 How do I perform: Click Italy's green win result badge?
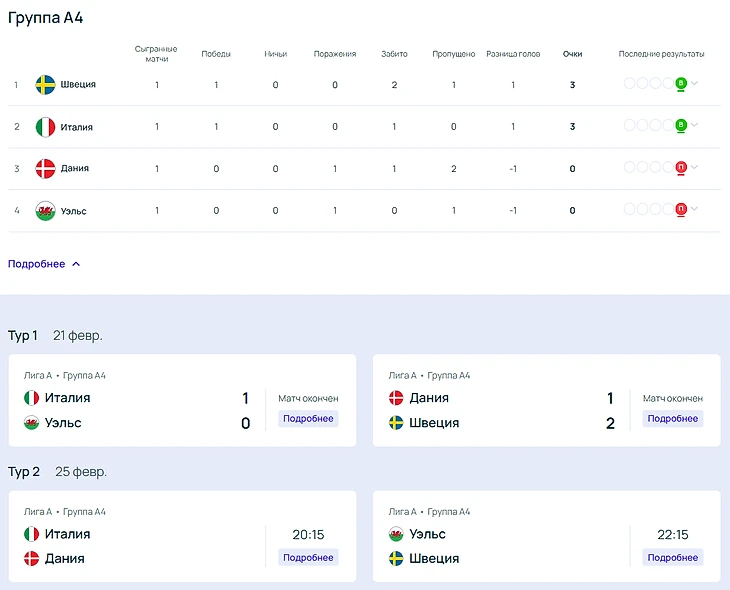click(x=681, y=126)
